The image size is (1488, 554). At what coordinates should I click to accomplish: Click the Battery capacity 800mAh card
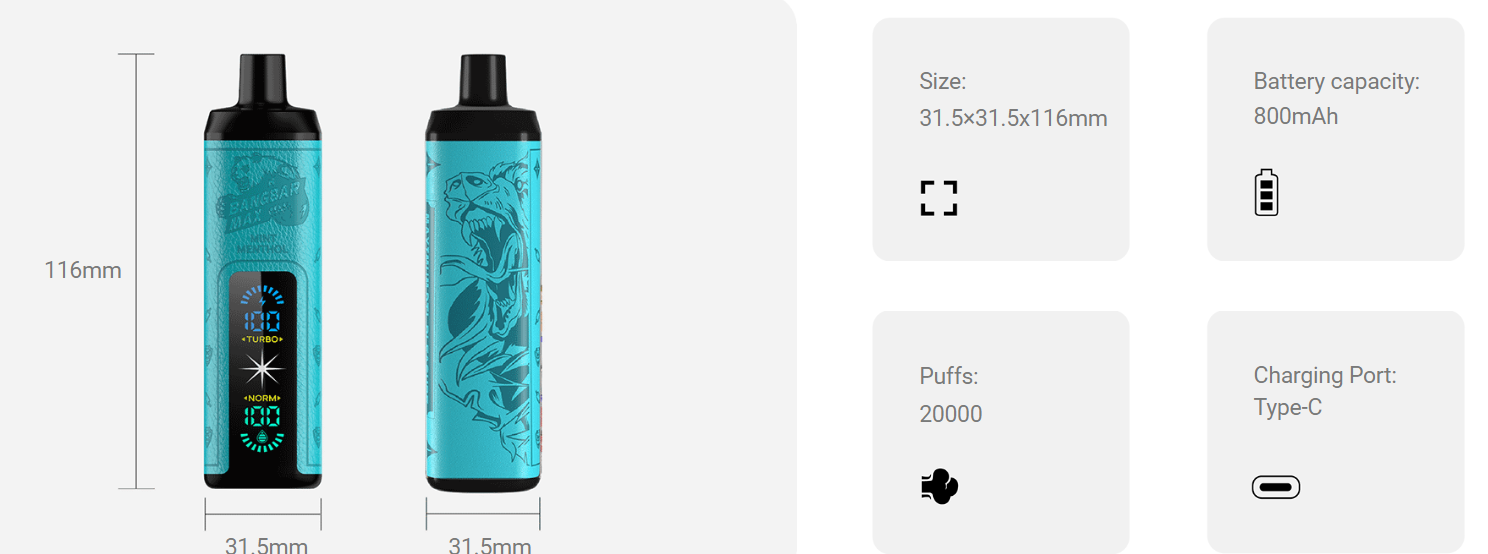1336,139
